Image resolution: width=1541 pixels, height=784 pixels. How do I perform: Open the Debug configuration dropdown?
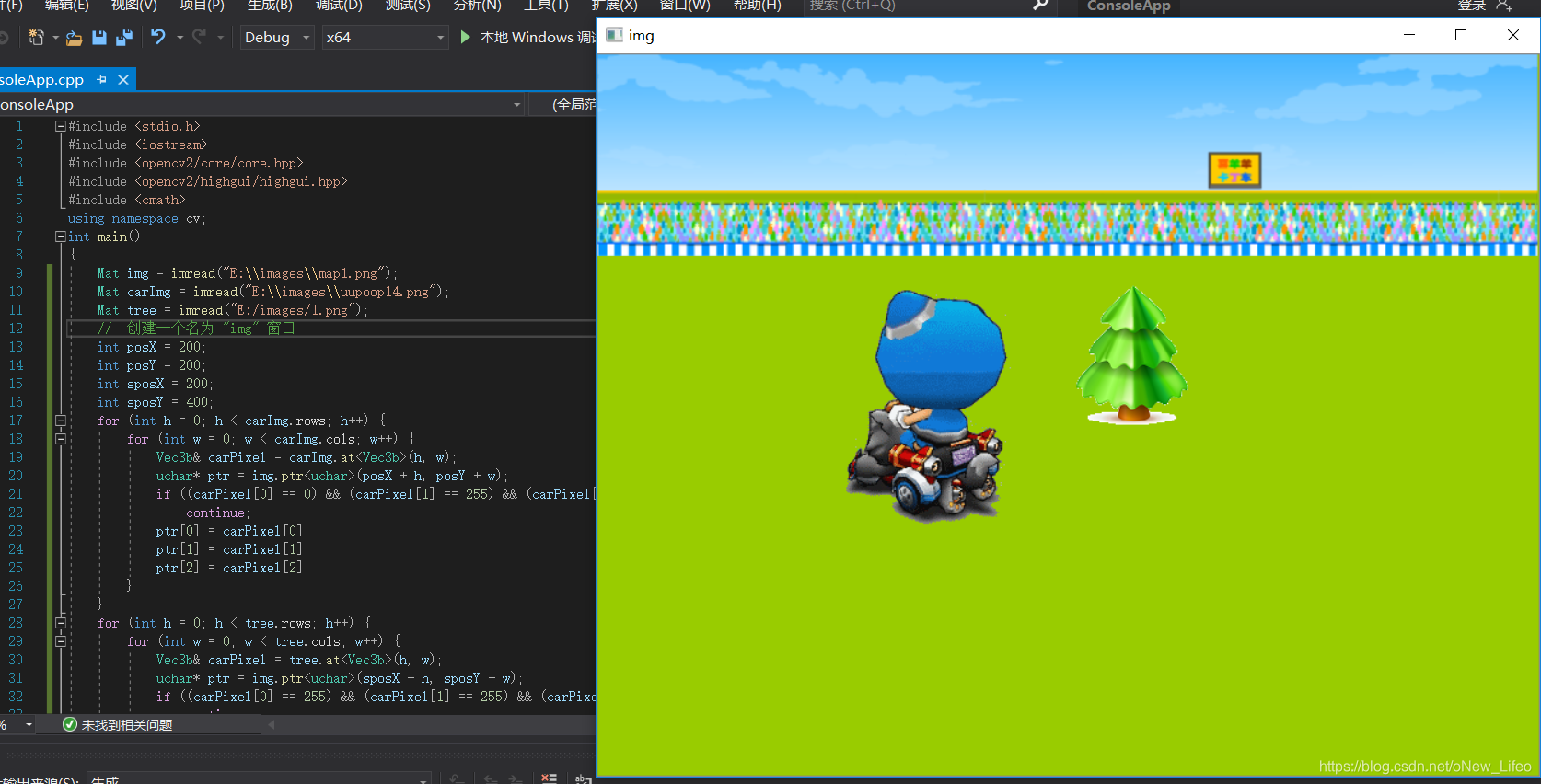tap(276, 38)
